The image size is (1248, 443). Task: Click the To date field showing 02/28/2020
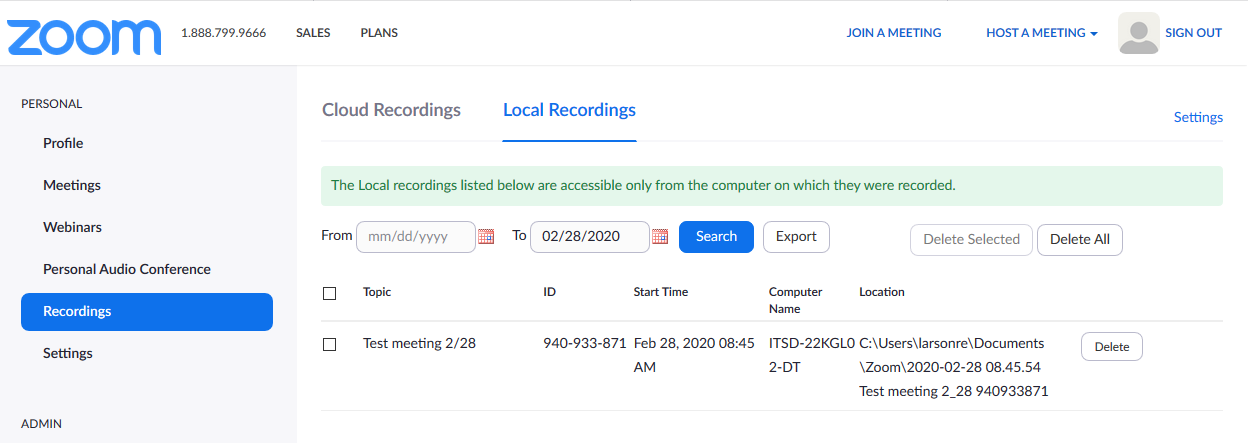tap(590, 237)
